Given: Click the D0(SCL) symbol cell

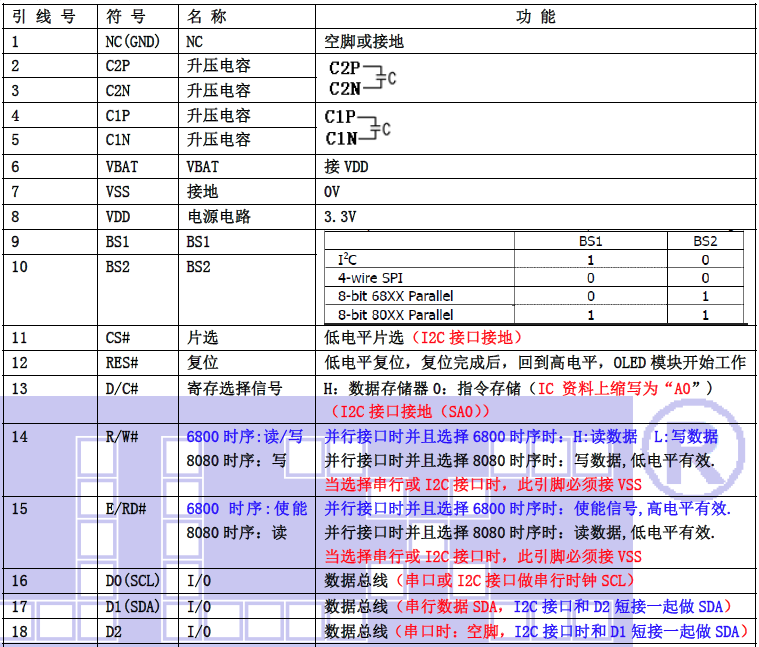Looking at the screenshot, I should click(133, 581).
